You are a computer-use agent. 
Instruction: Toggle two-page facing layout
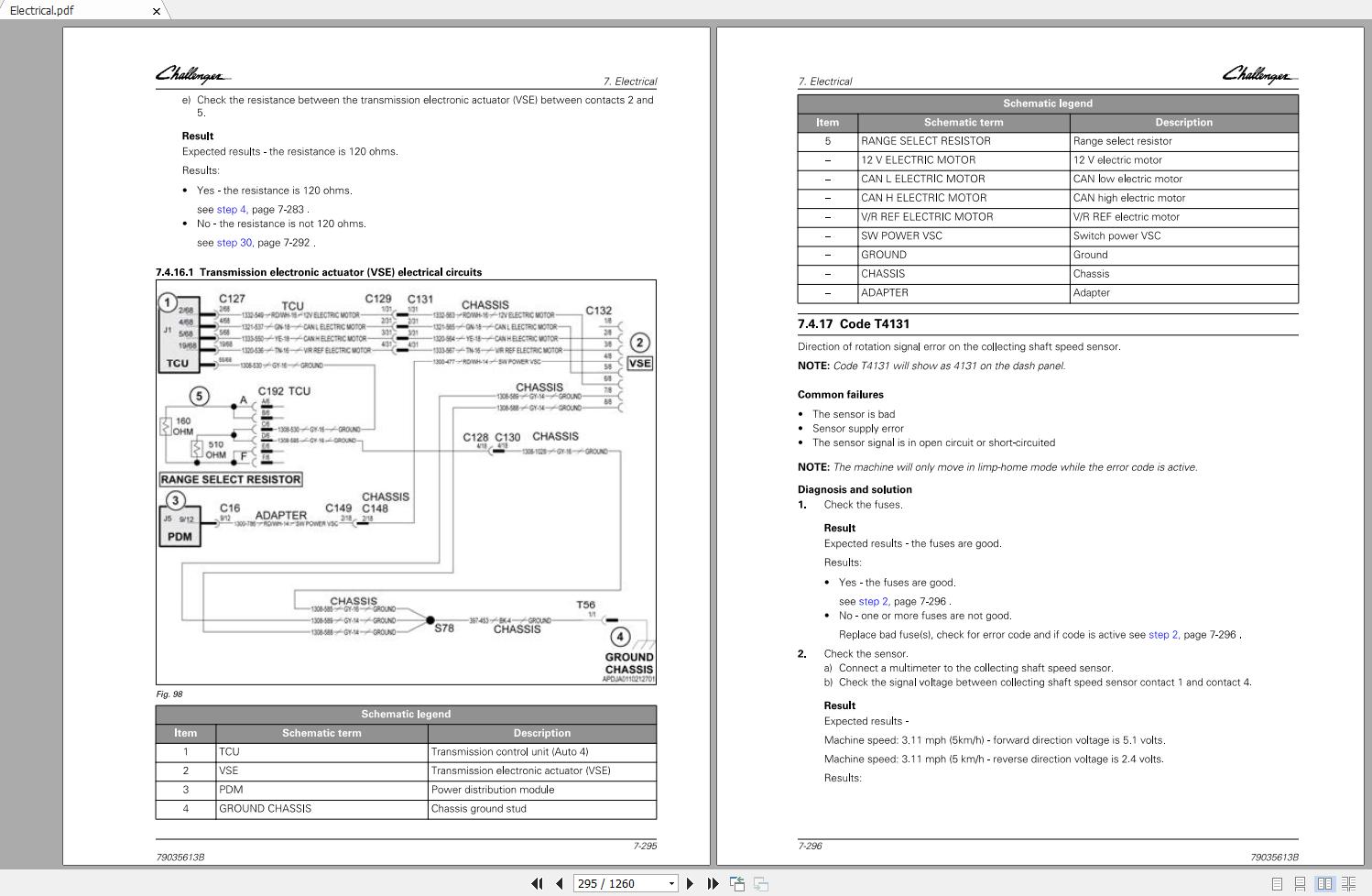(x=1324, y=884)
